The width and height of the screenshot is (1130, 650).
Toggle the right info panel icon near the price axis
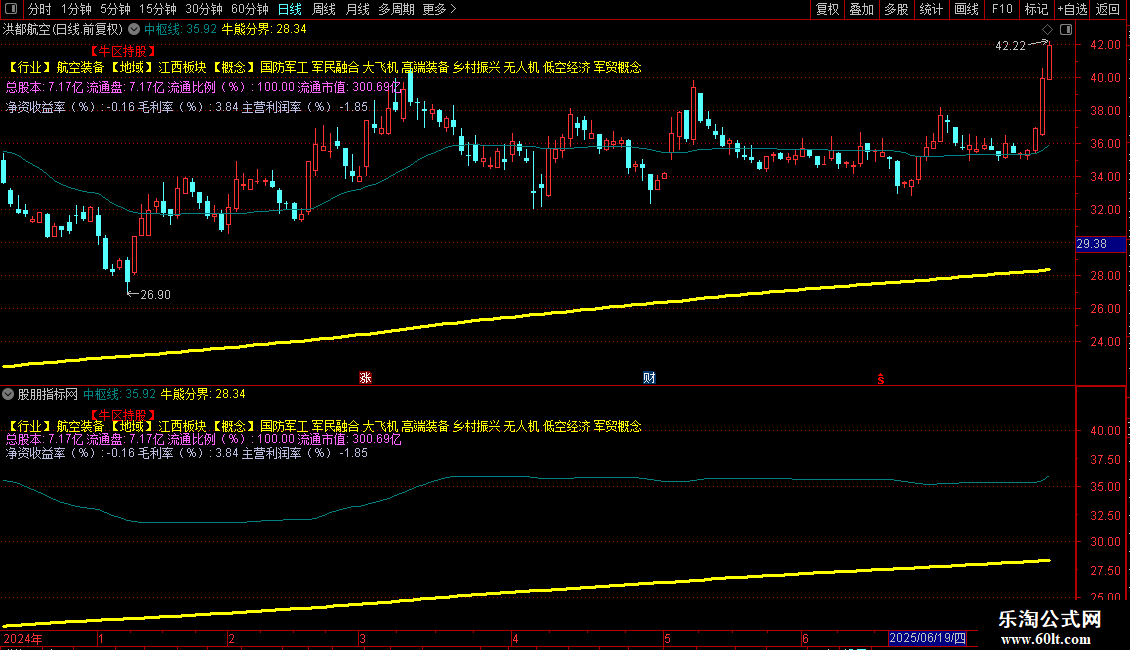click(x=1066, y=30)
